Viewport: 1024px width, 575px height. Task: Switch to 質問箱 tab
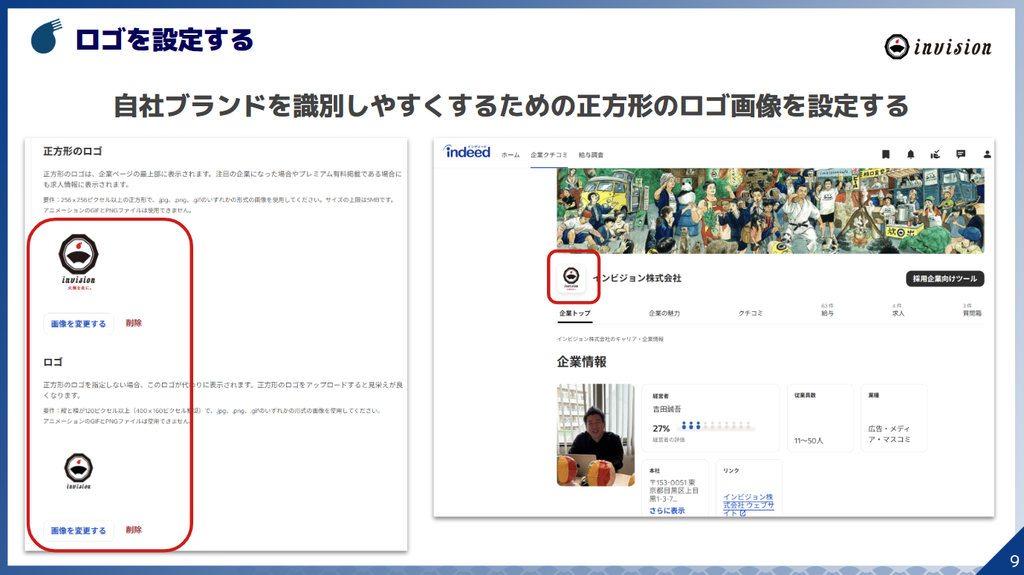972,310
